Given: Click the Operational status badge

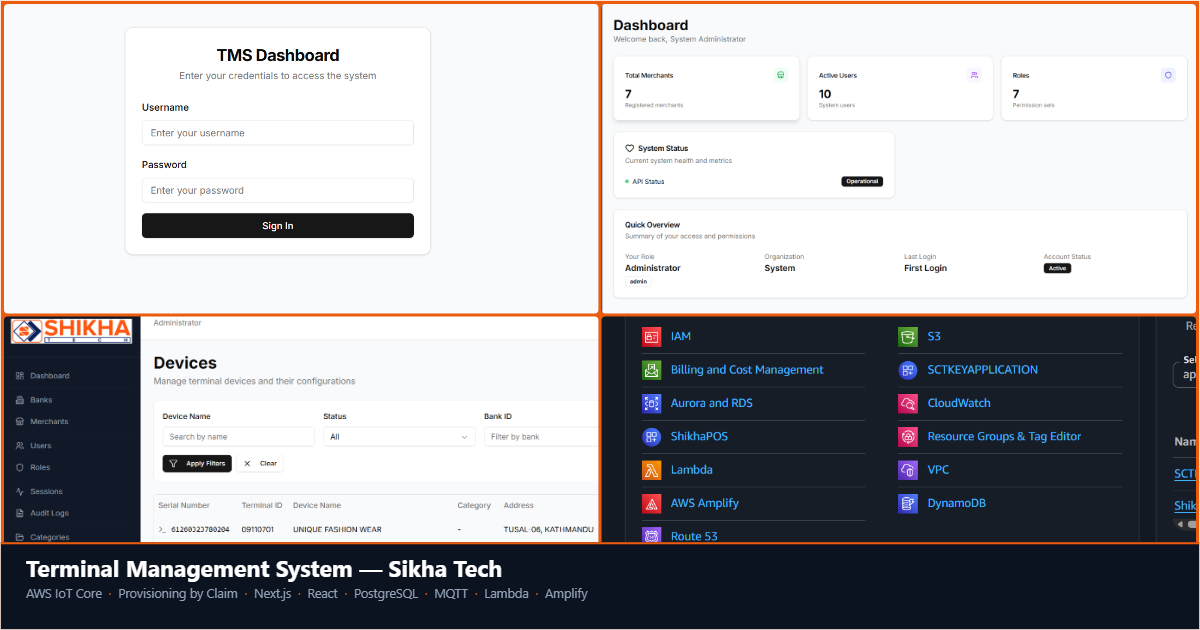Looking at the screenshot, I should click(x=862, y=182).
